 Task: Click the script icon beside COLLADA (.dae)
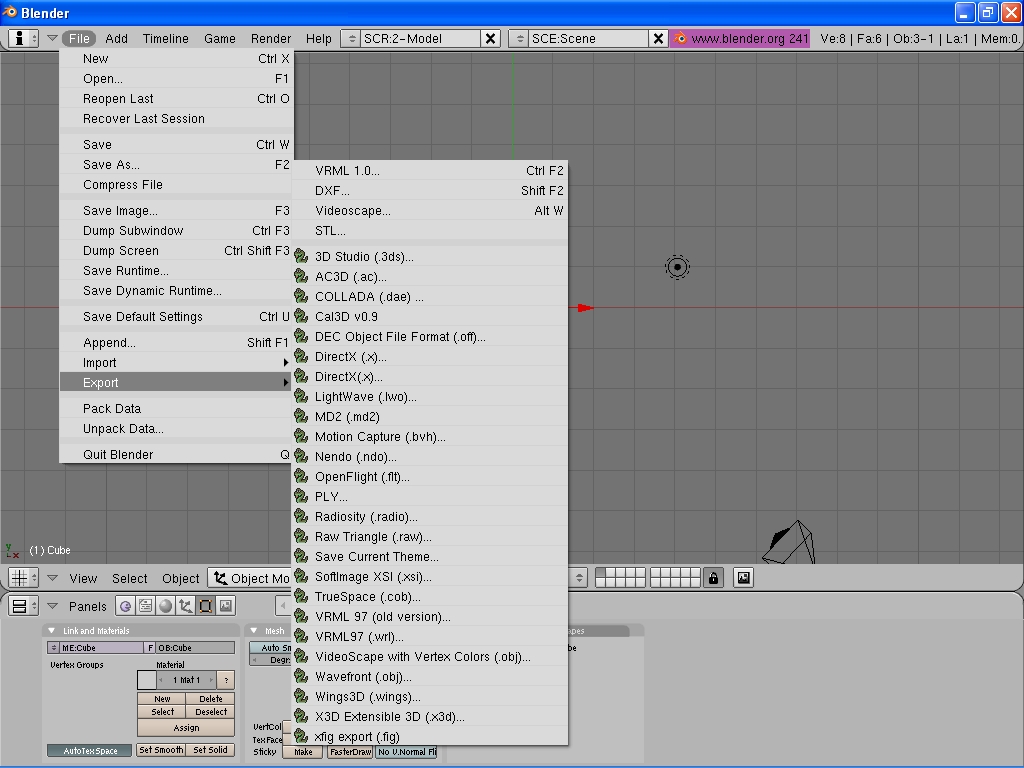pyautogui.click(x=301, y=296)
